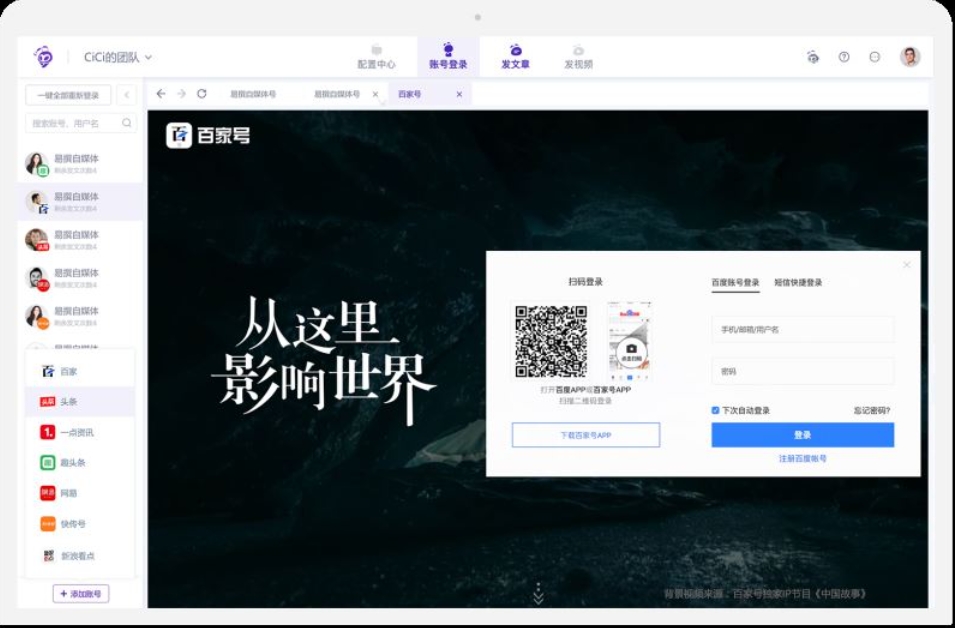The width and height of the screenshot is (958, 628).
Task: Open the 注册百度帐号 link
Action: coord(802,458)
